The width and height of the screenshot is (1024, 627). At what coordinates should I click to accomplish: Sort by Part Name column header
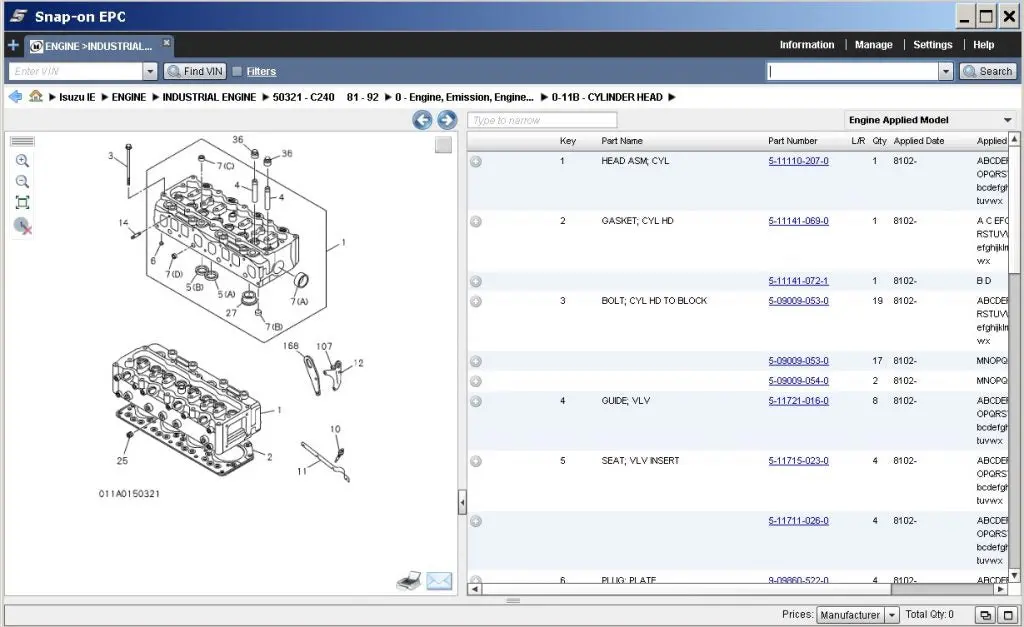(x=622, y=140)
